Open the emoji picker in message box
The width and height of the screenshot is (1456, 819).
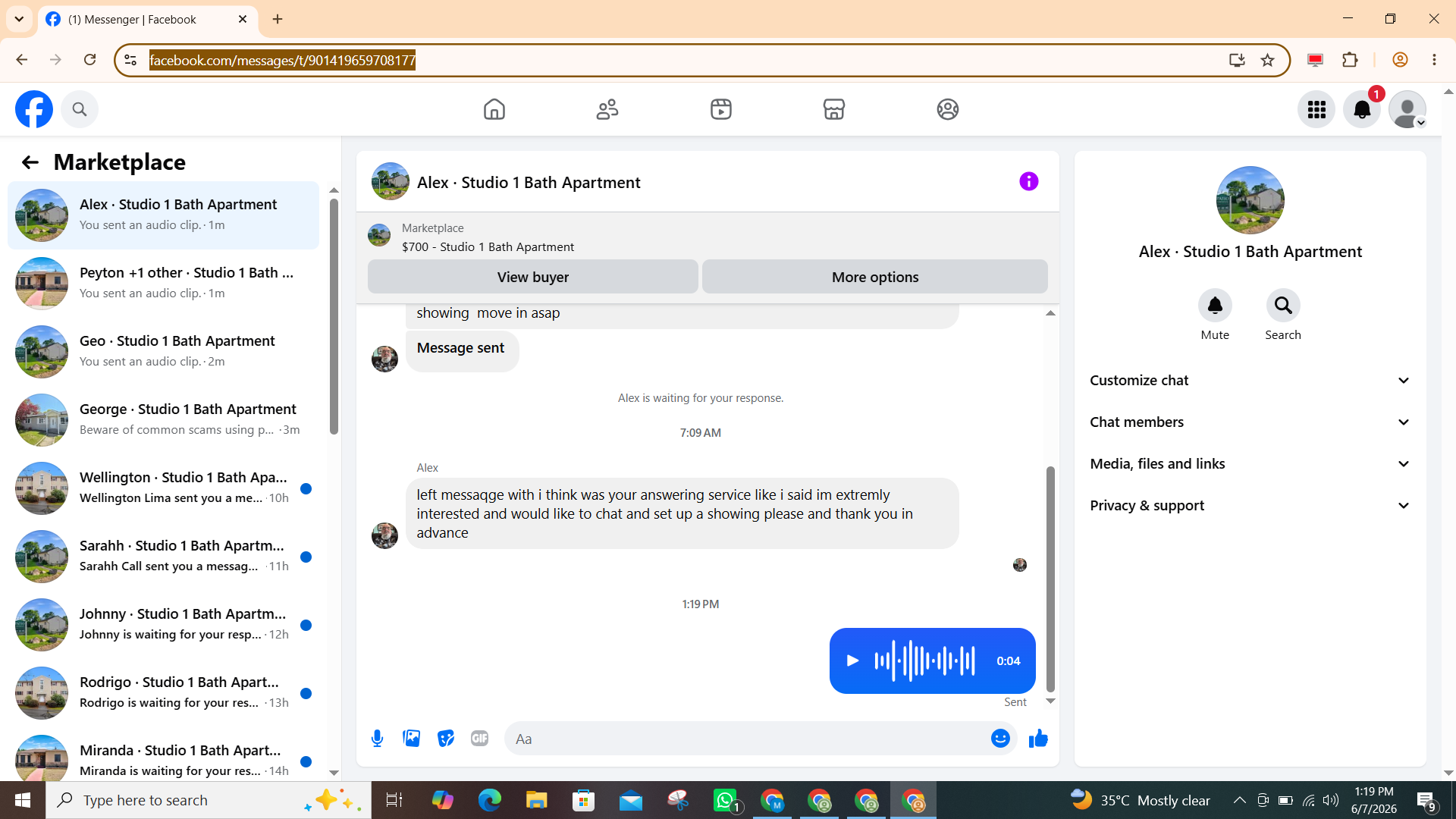1000,739
